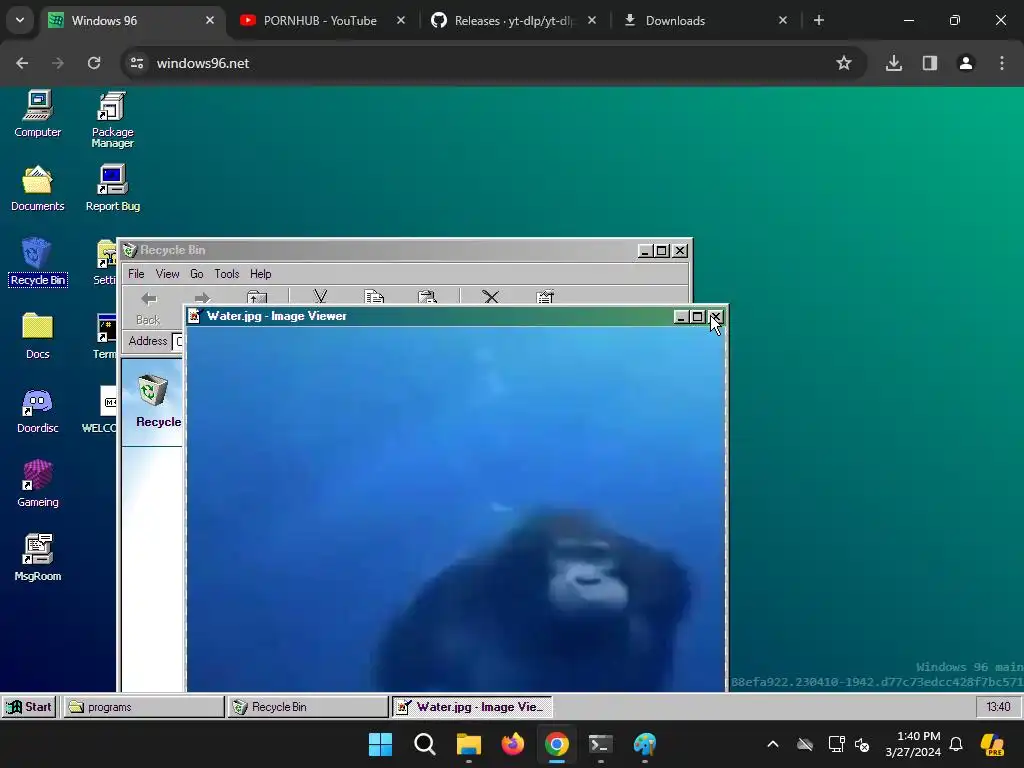Screen dimensions: 1024x768
Task: Expand the tab search dropdown arrow
Action: pyautogui.click(x=20, y=20)
